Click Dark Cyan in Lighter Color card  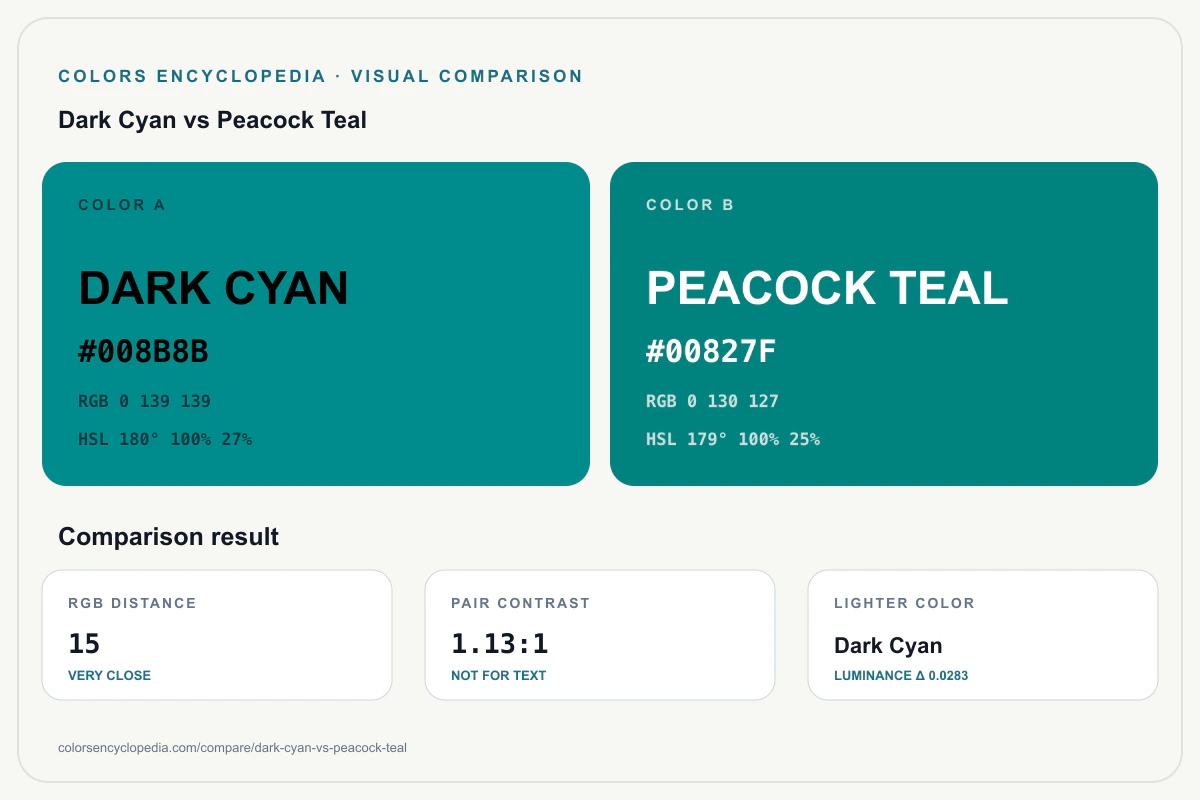pyautogui.click(x=888, y=645)
